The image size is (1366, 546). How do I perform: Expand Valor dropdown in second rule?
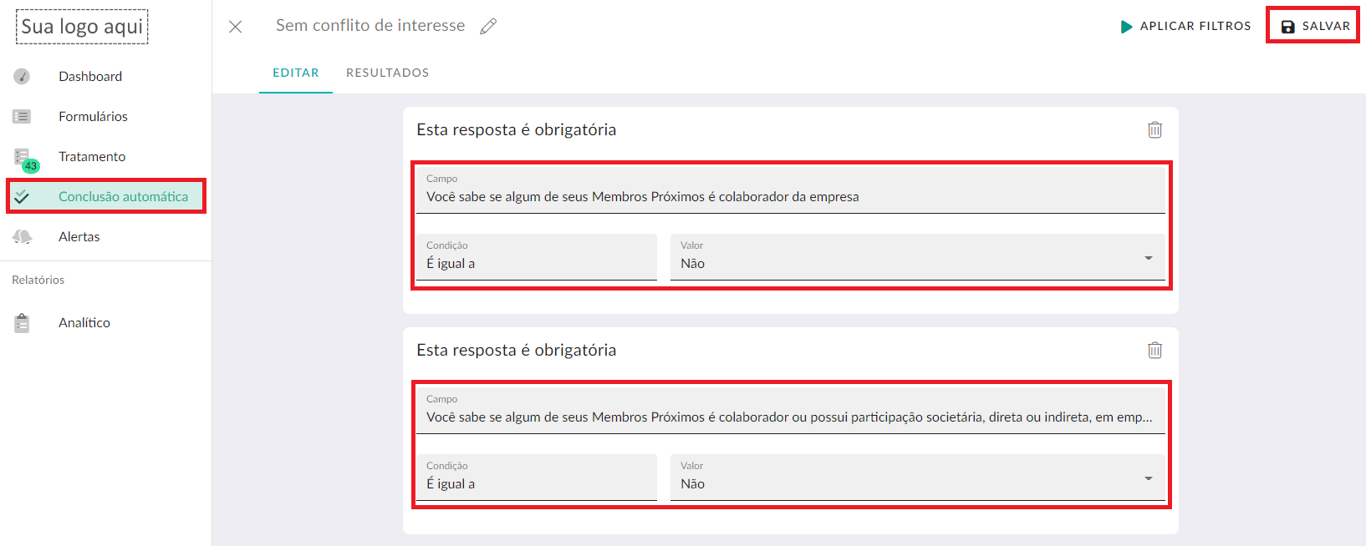(1147, 479)
